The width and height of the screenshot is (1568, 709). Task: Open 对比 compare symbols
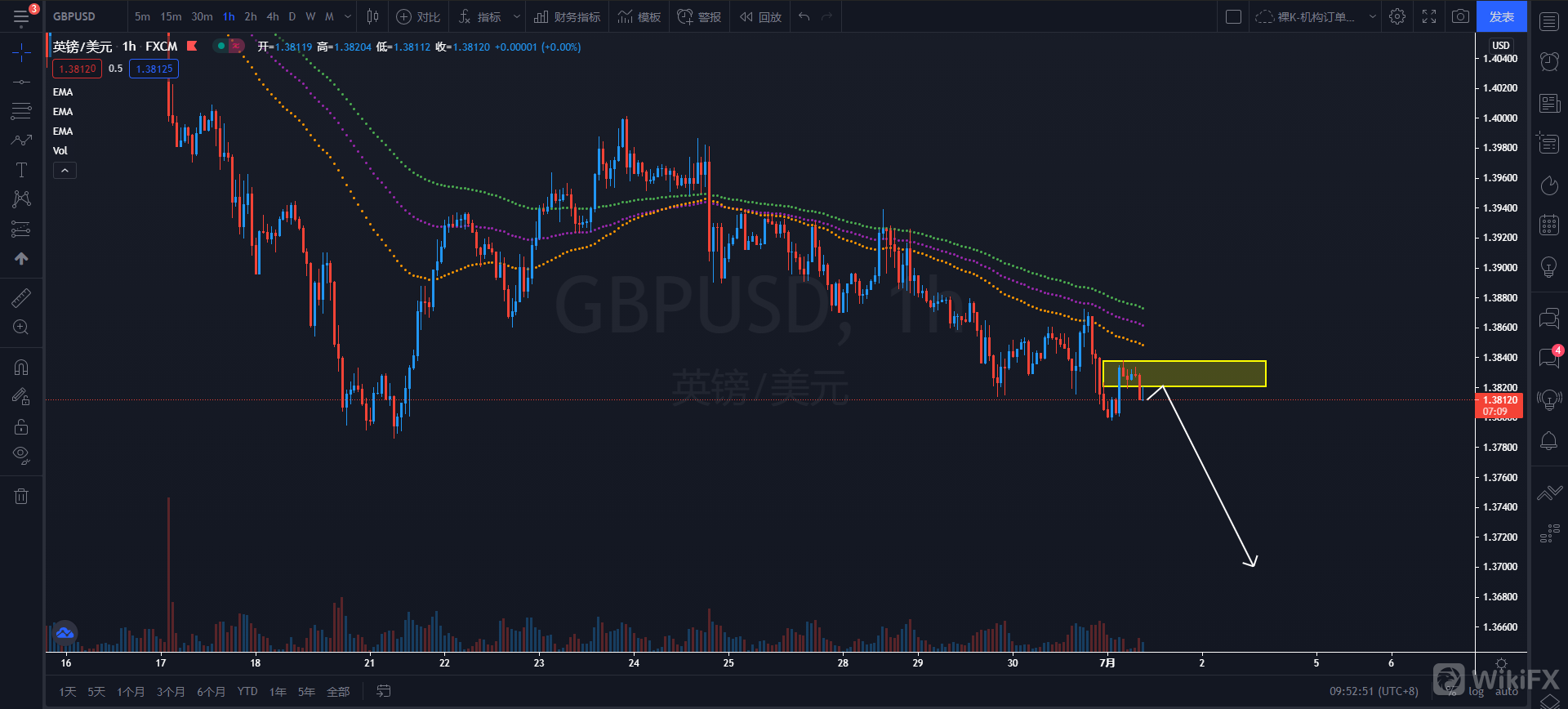[418, 16]
